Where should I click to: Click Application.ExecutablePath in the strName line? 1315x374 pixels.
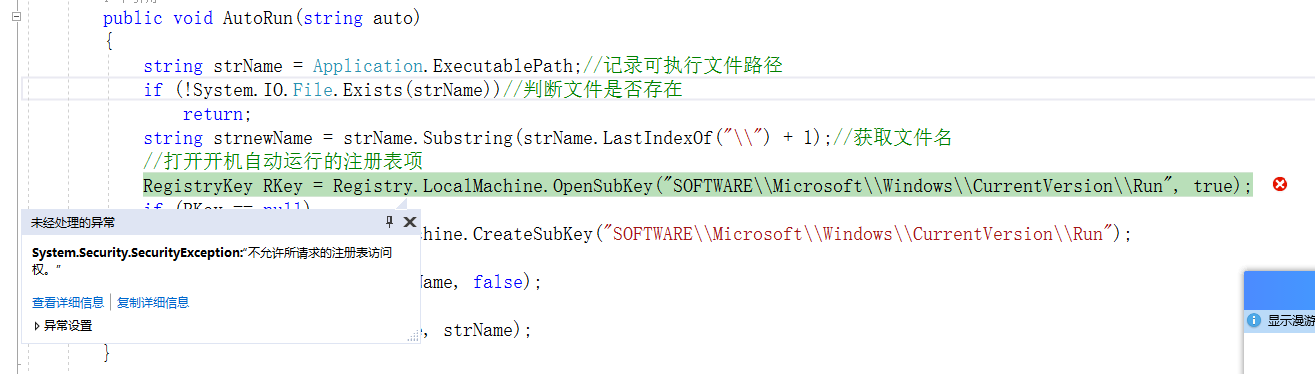[x=443, y=66]
